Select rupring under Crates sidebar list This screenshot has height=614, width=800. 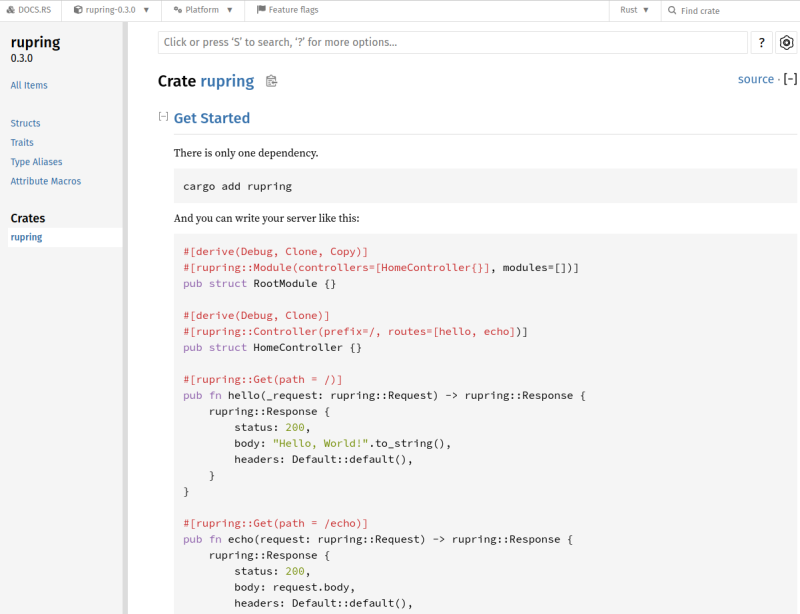(x=26, y=237)
